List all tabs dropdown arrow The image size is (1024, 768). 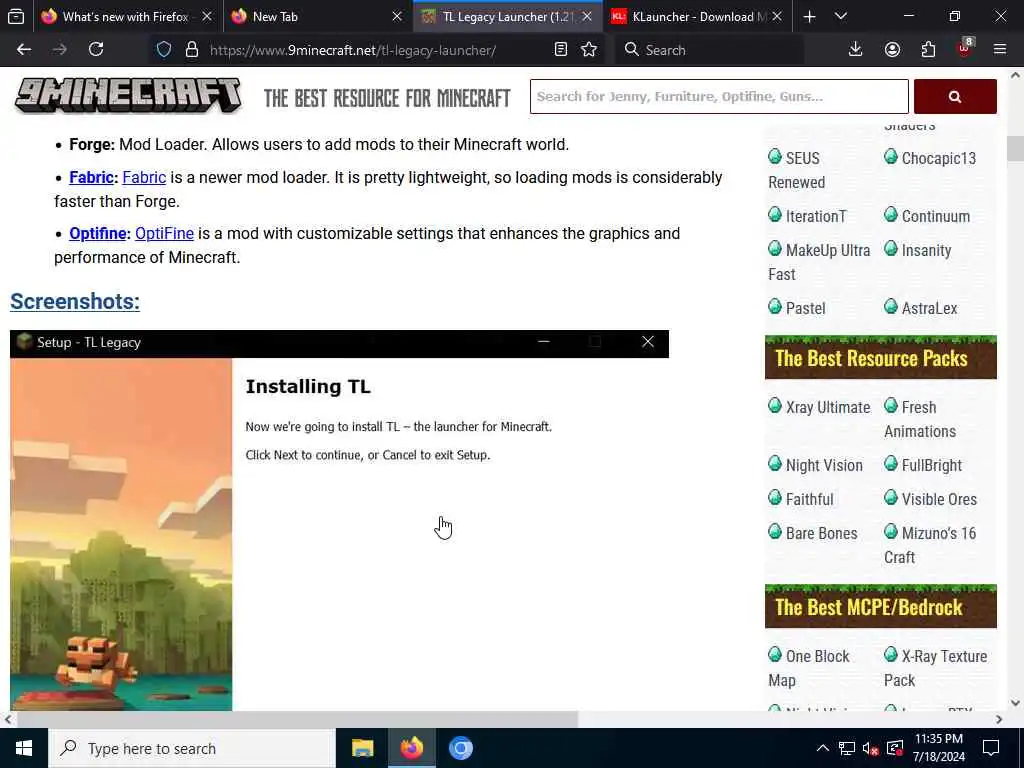pos(841,17)
